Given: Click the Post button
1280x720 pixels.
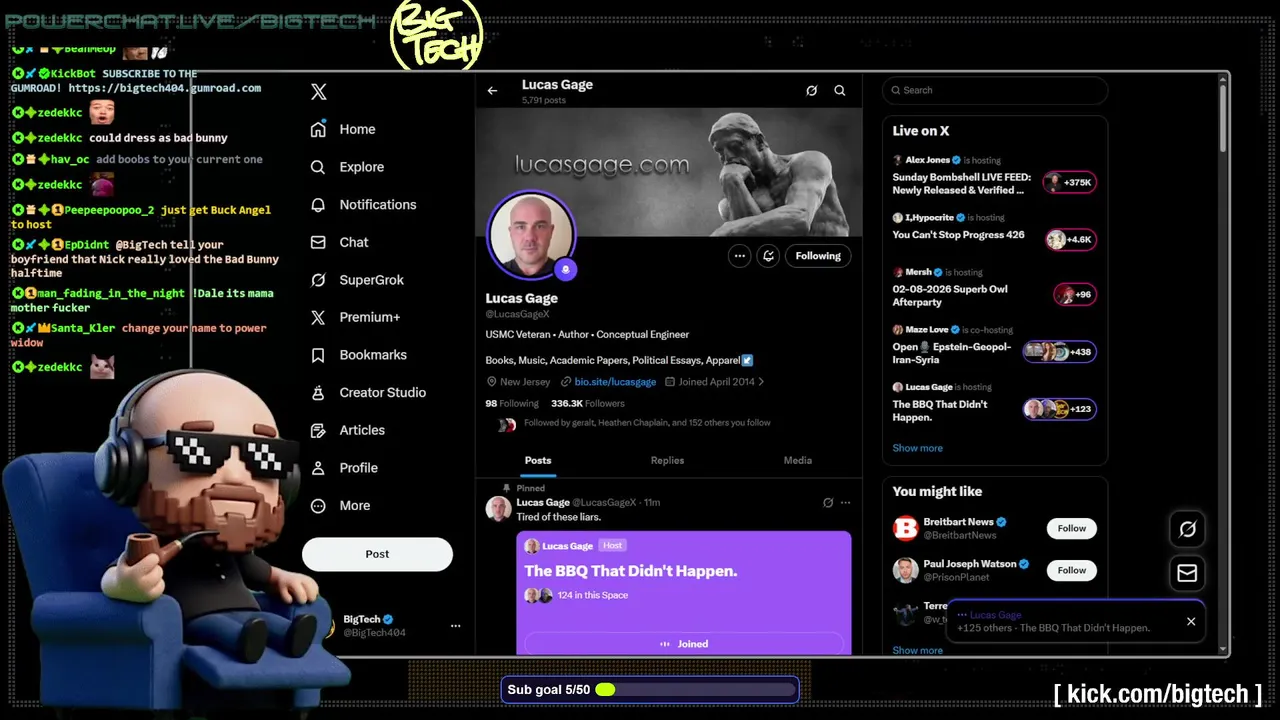Looking at the screenshot, I should pyautogui.click(x=377, y=554).
